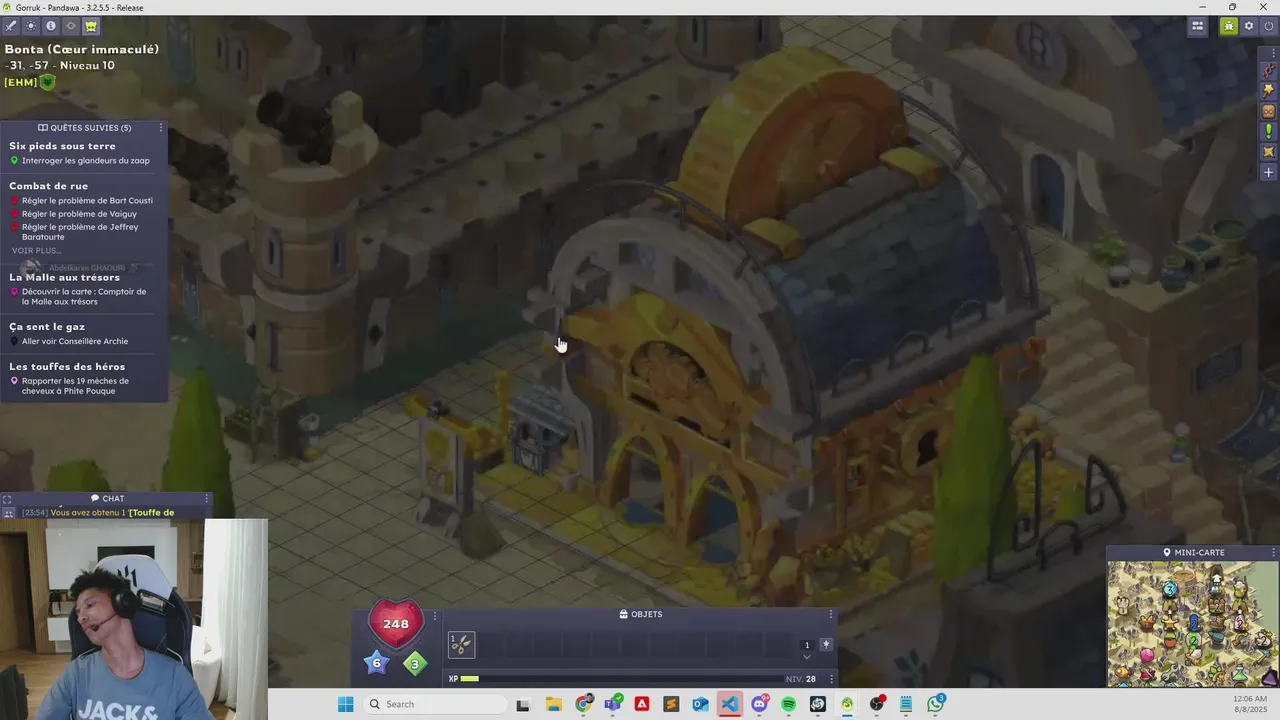The height and width of the screenshot is (720, 1280).
Task: Open the La Malle aux trésors quest
Action: click(64, 277)
